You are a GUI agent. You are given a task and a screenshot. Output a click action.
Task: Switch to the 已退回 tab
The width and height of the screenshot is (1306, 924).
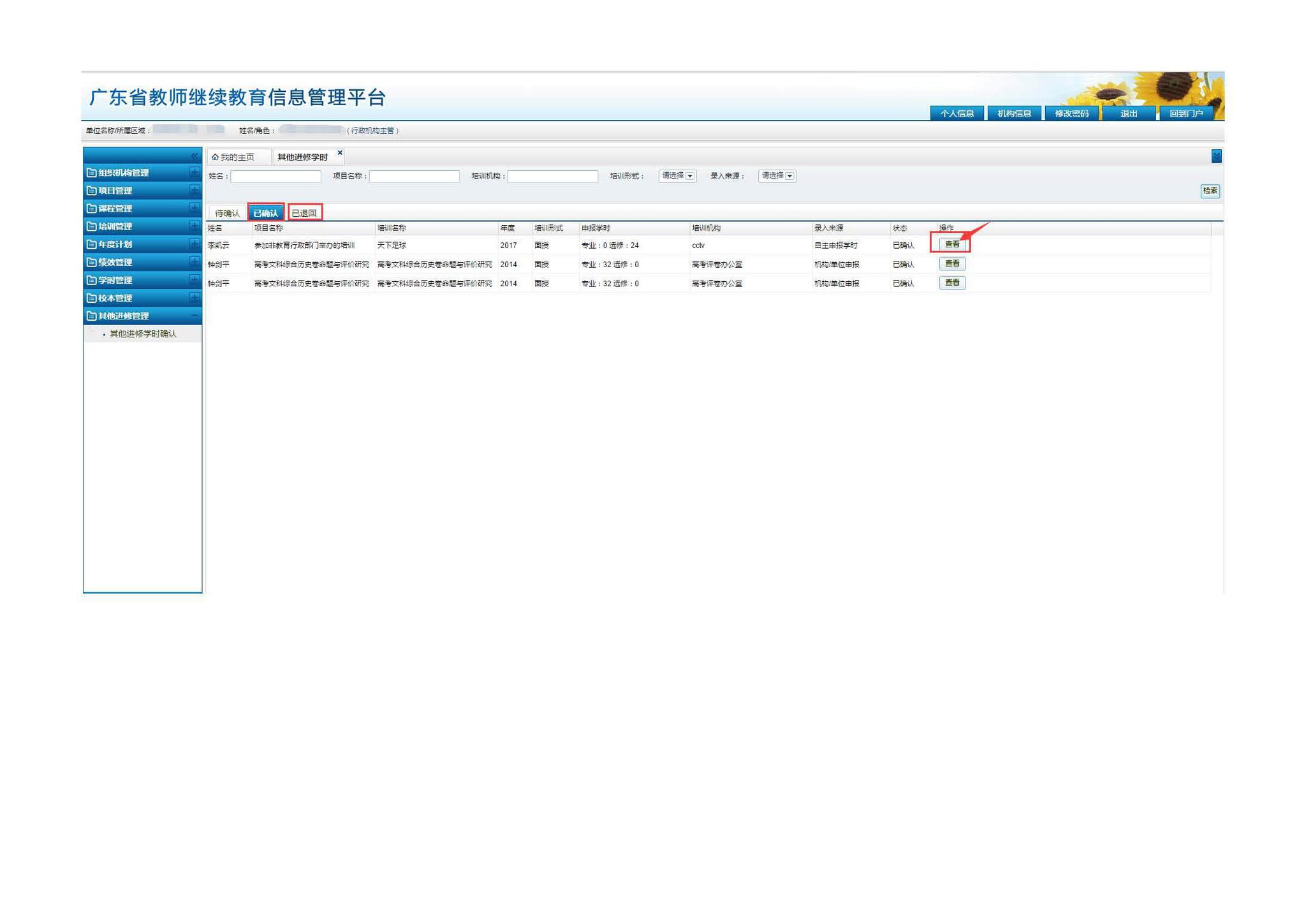[x=304, y=213]
